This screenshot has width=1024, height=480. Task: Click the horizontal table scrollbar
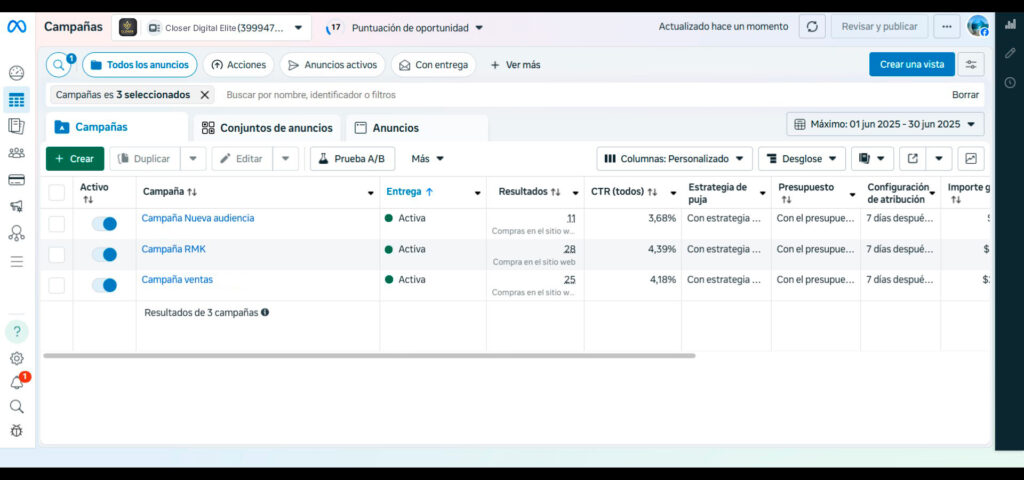click(x=369, y=356)
